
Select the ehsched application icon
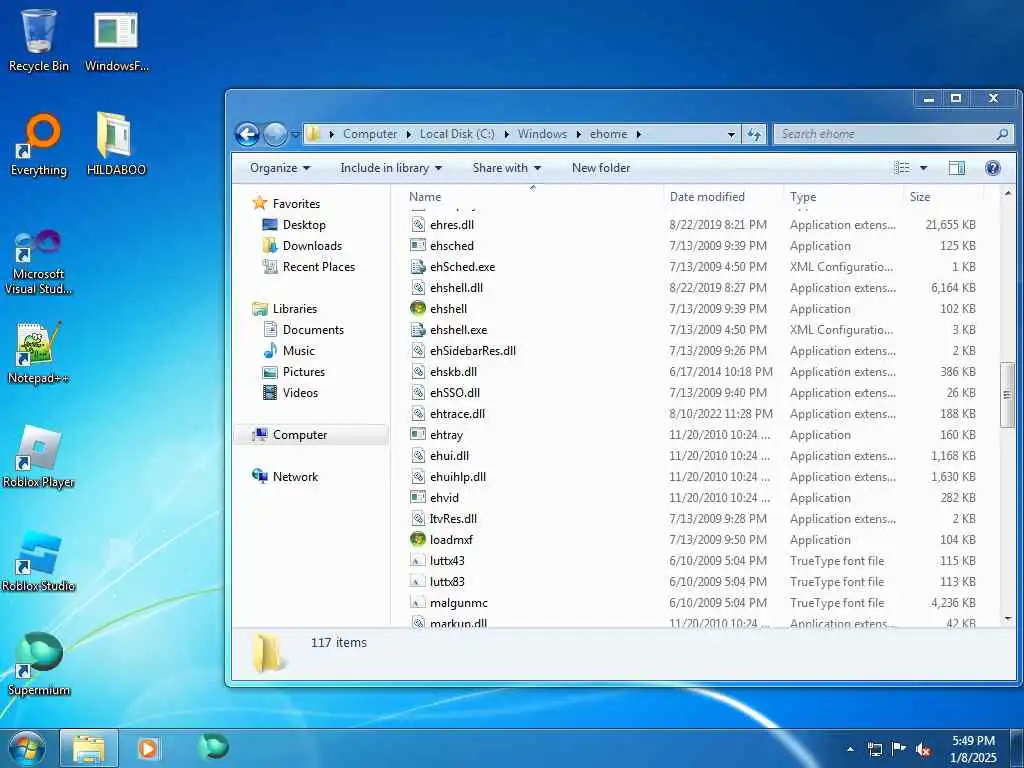(418, 246)
